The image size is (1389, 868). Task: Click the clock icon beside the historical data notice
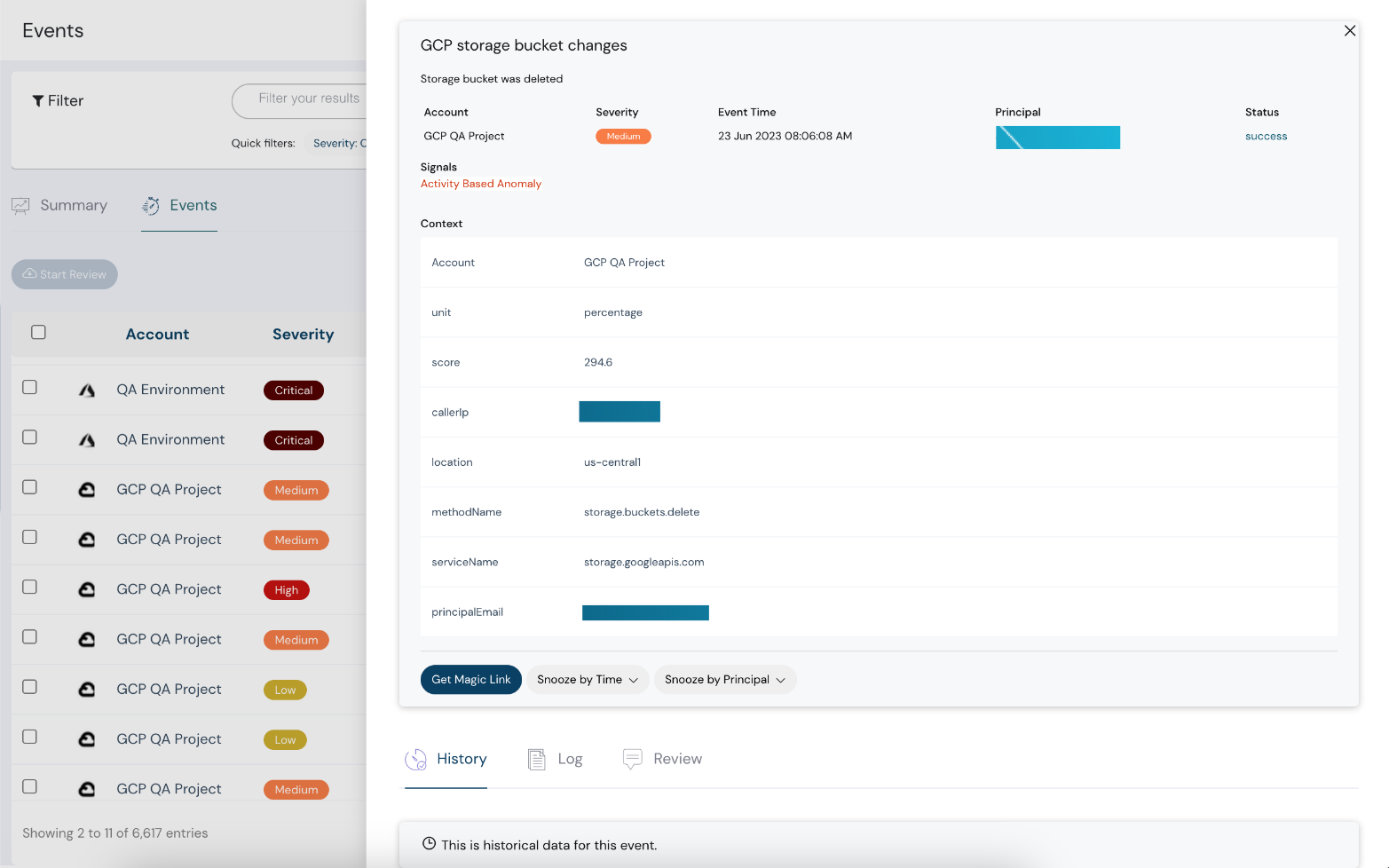(x=429, y=844)
